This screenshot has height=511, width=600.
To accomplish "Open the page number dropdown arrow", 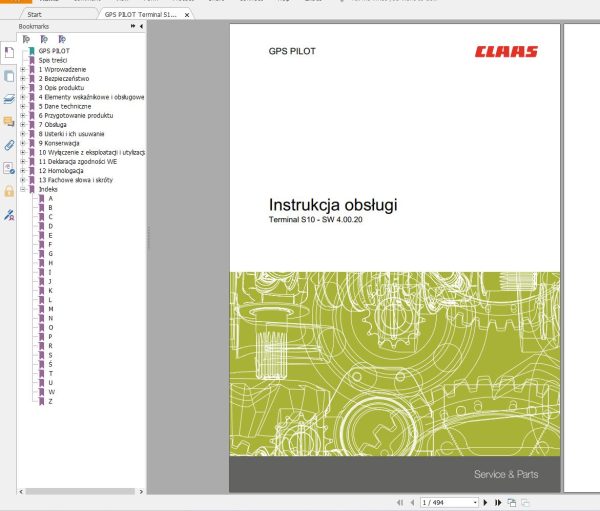I will [x=475, y=502].
